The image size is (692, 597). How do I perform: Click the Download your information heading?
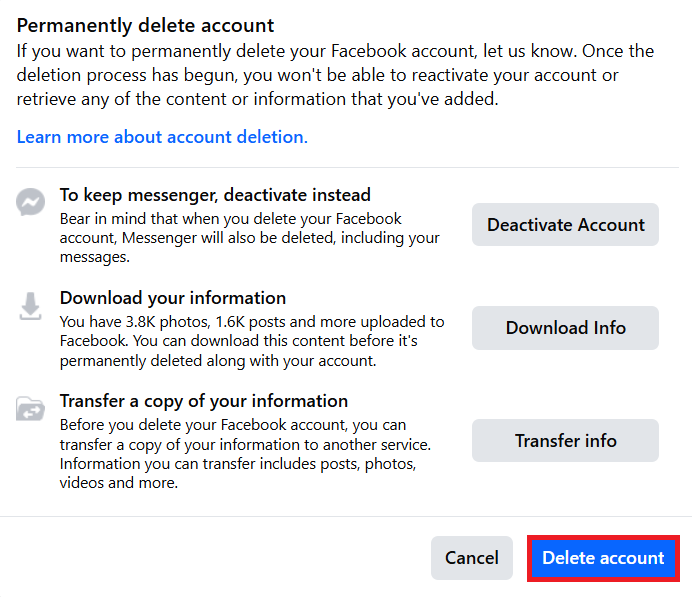(x=173, y=298)
